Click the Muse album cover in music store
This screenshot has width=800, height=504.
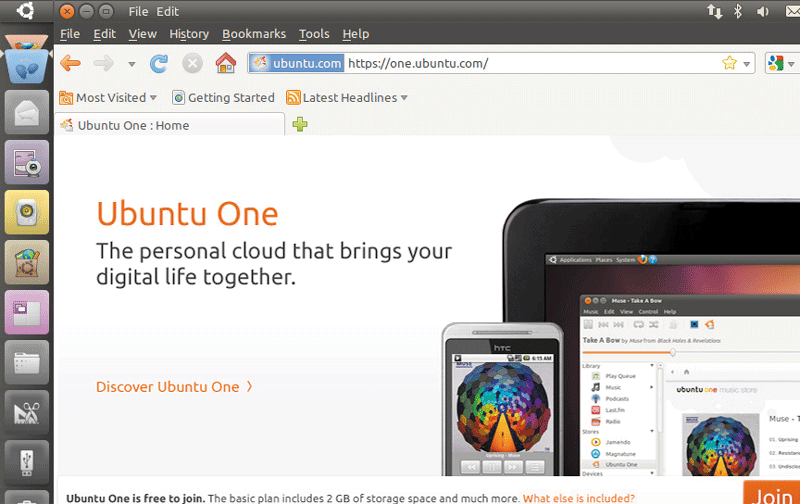pos(720,445)
